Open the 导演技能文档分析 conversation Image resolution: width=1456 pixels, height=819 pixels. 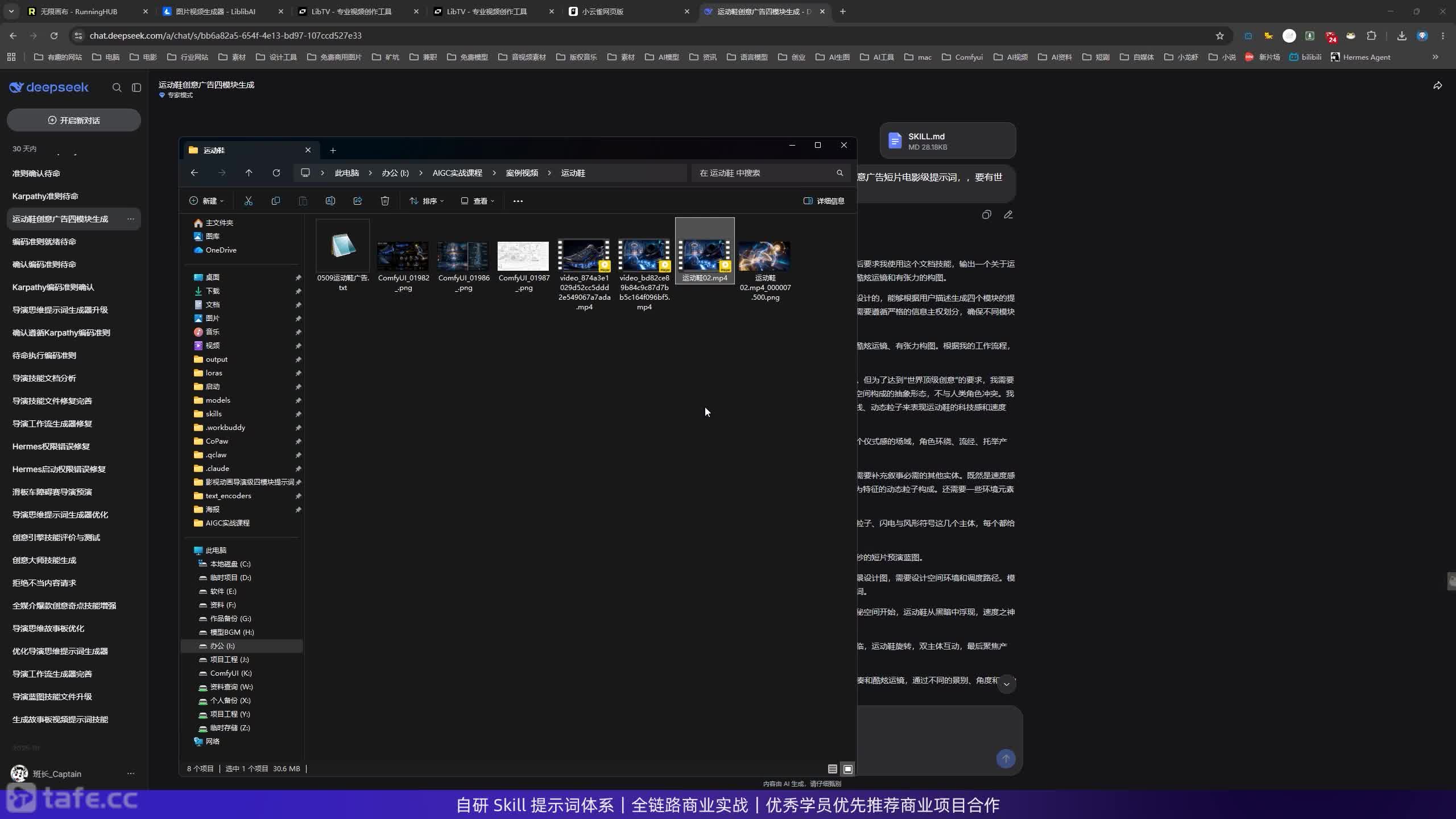pos(74,378)
